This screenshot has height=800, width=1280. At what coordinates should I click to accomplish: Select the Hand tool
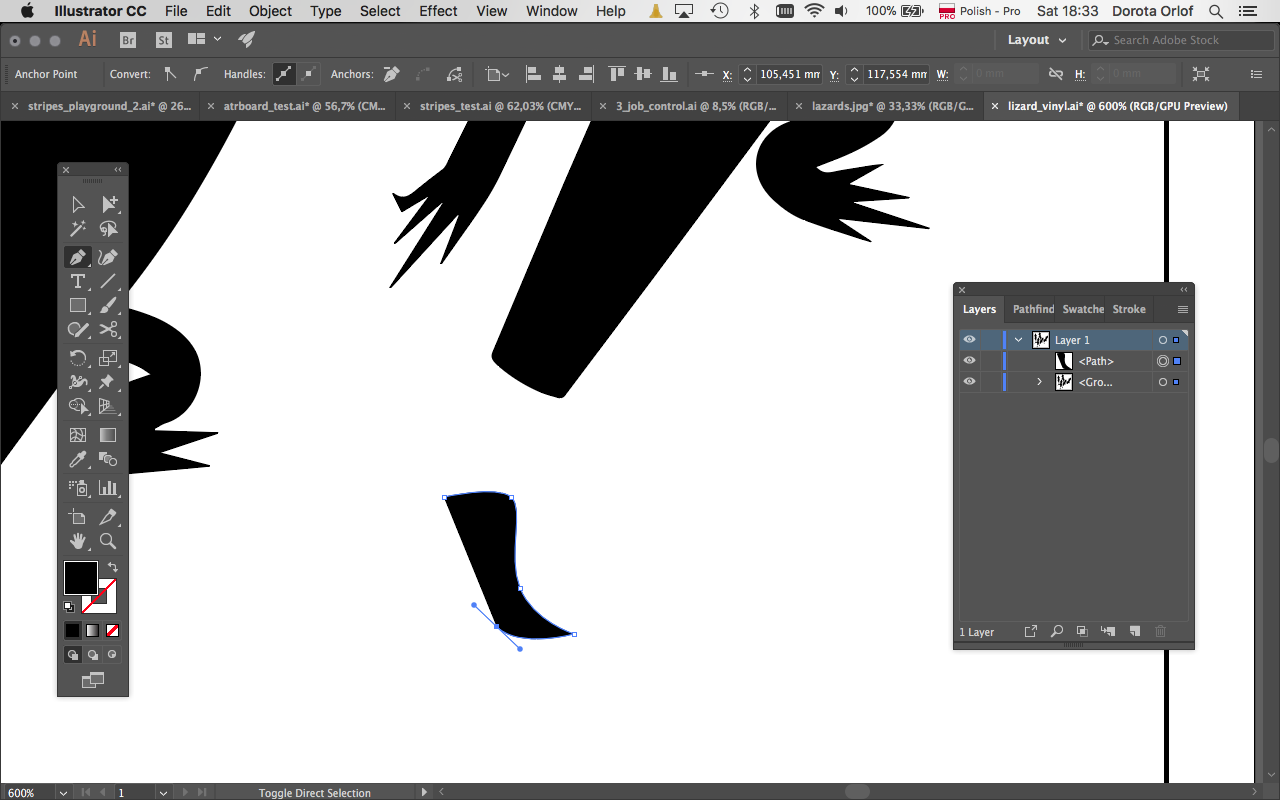coord(77,541)
